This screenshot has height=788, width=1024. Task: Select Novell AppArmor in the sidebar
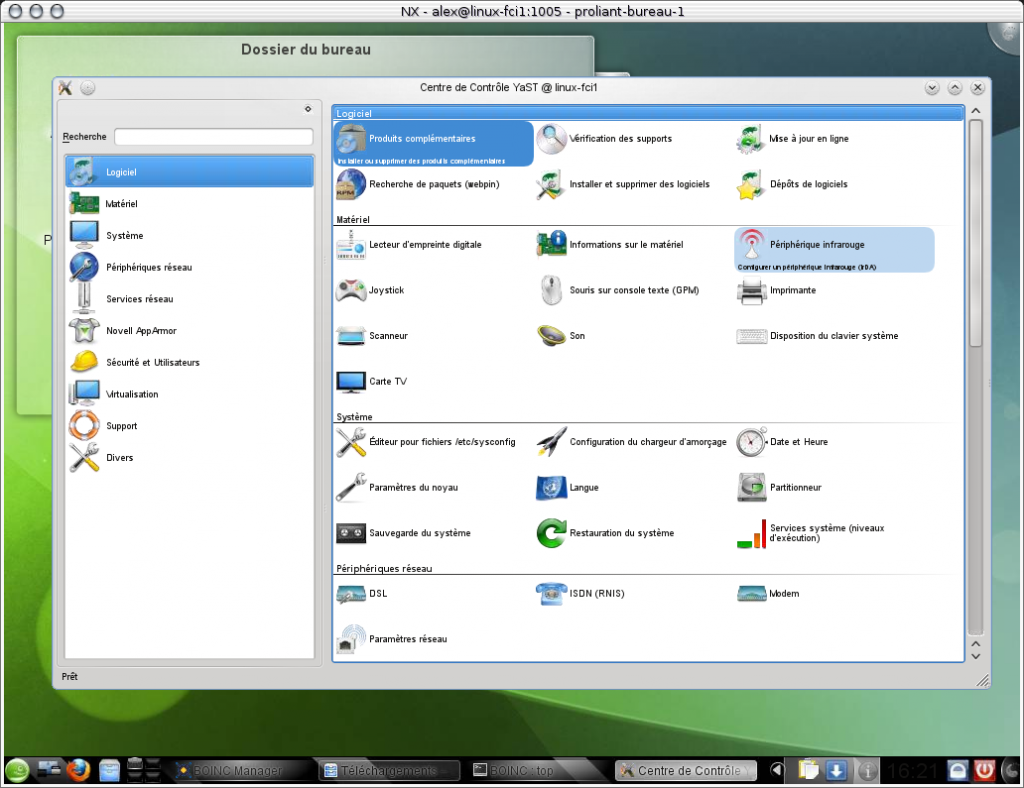pos(141,331)
